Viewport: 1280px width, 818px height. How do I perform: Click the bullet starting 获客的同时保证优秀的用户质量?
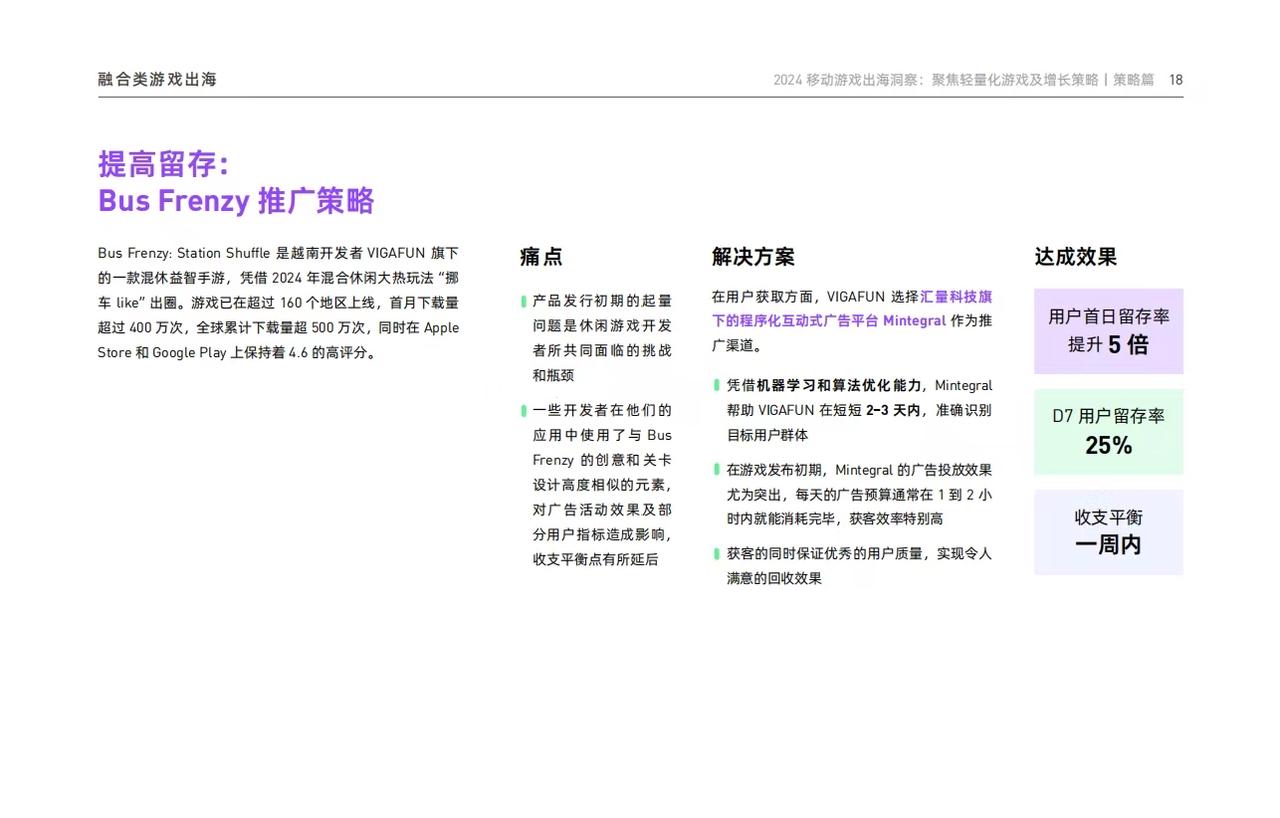click(853, 565)
